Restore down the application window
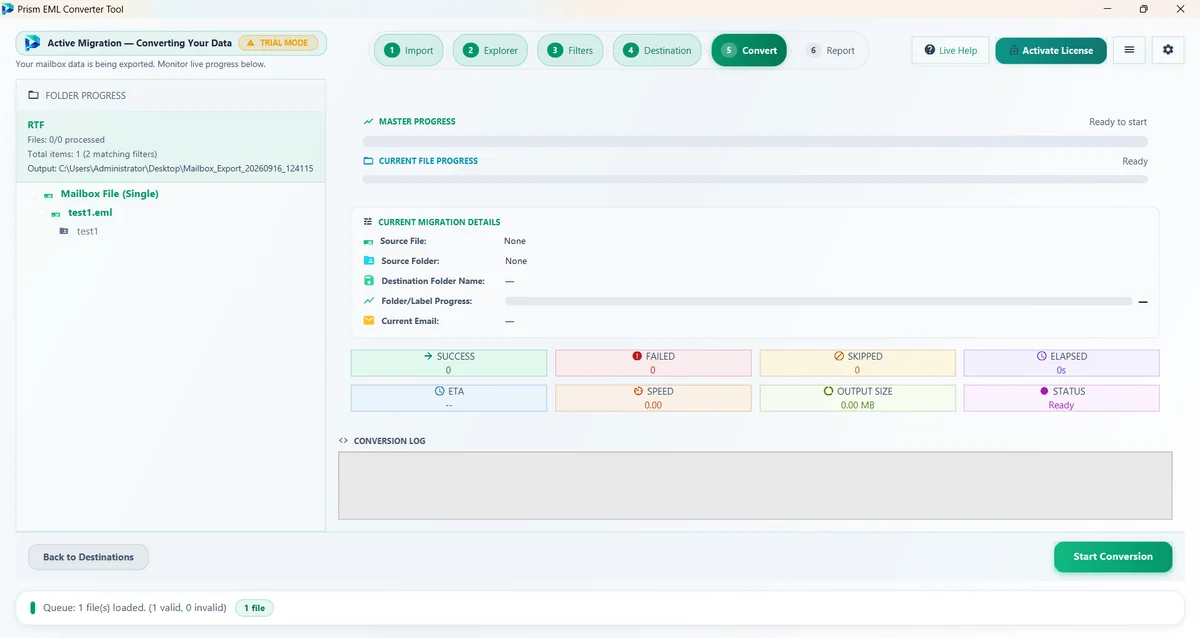Screen dimensions: 1200x638 click(1144, 9)
